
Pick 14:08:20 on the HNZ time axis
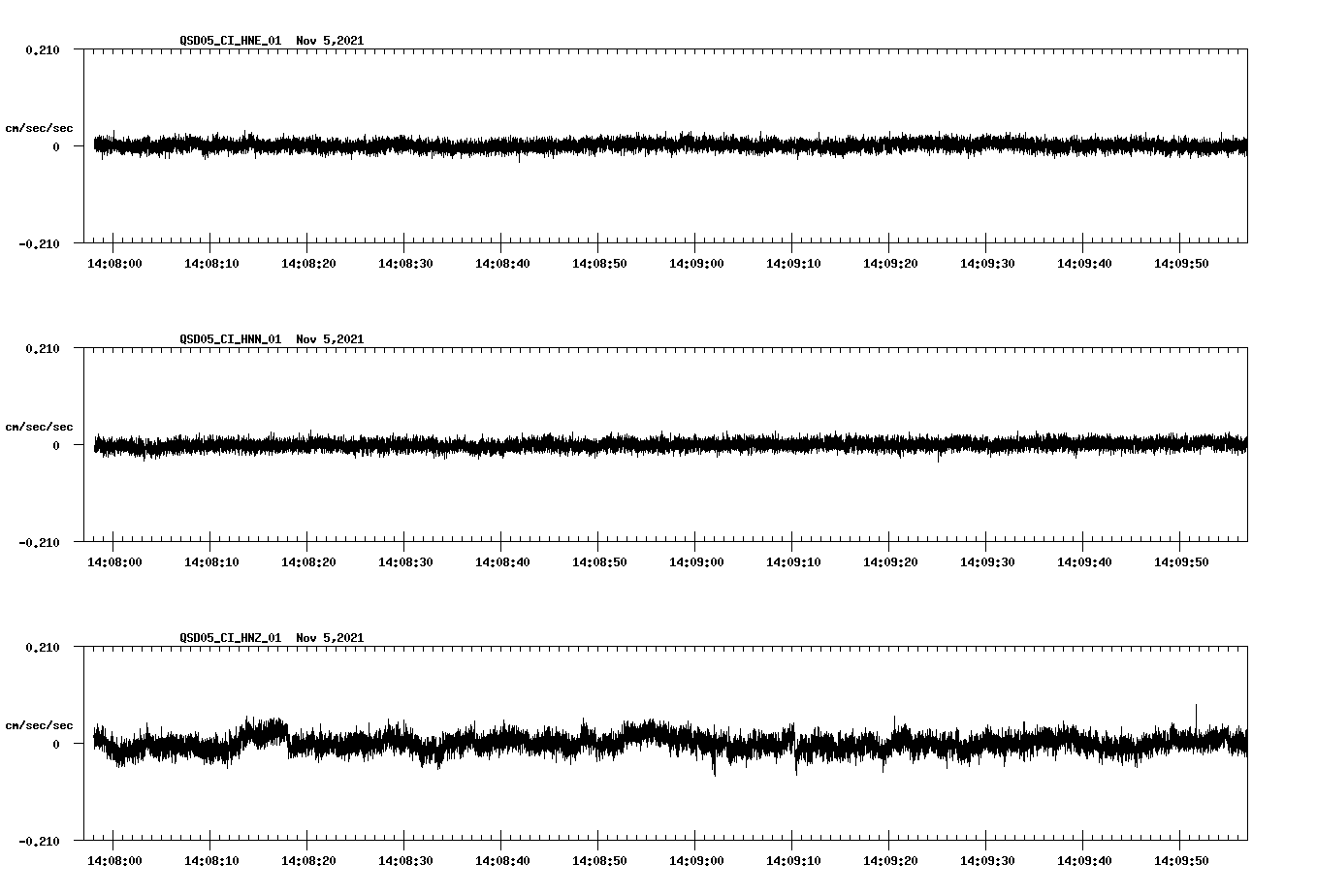308,861
